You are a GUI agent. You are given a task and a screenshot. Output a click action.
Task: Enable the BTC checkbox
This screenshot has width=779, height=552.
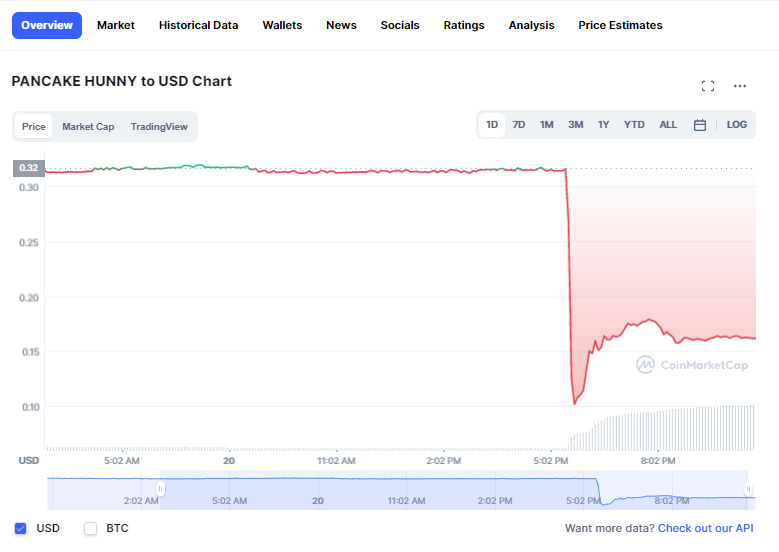click(x=91, y=528)
